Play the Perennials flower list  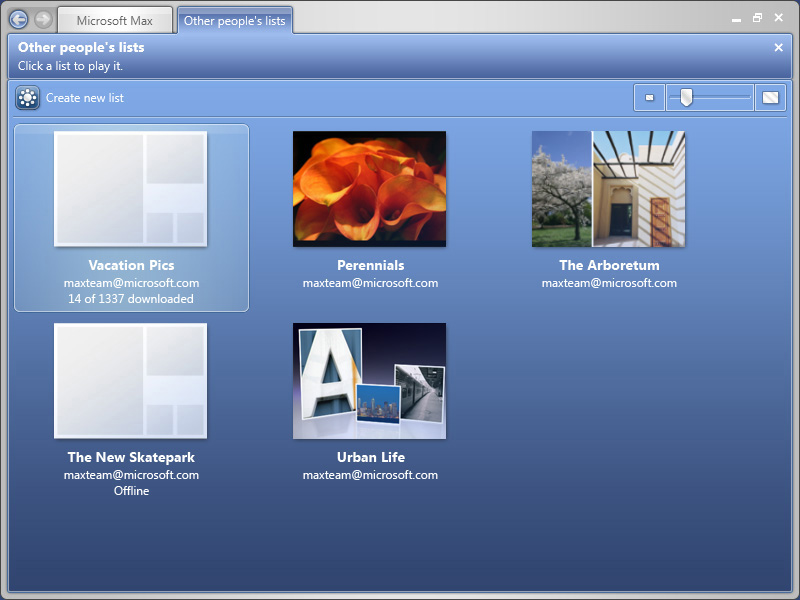pos(369,189)
